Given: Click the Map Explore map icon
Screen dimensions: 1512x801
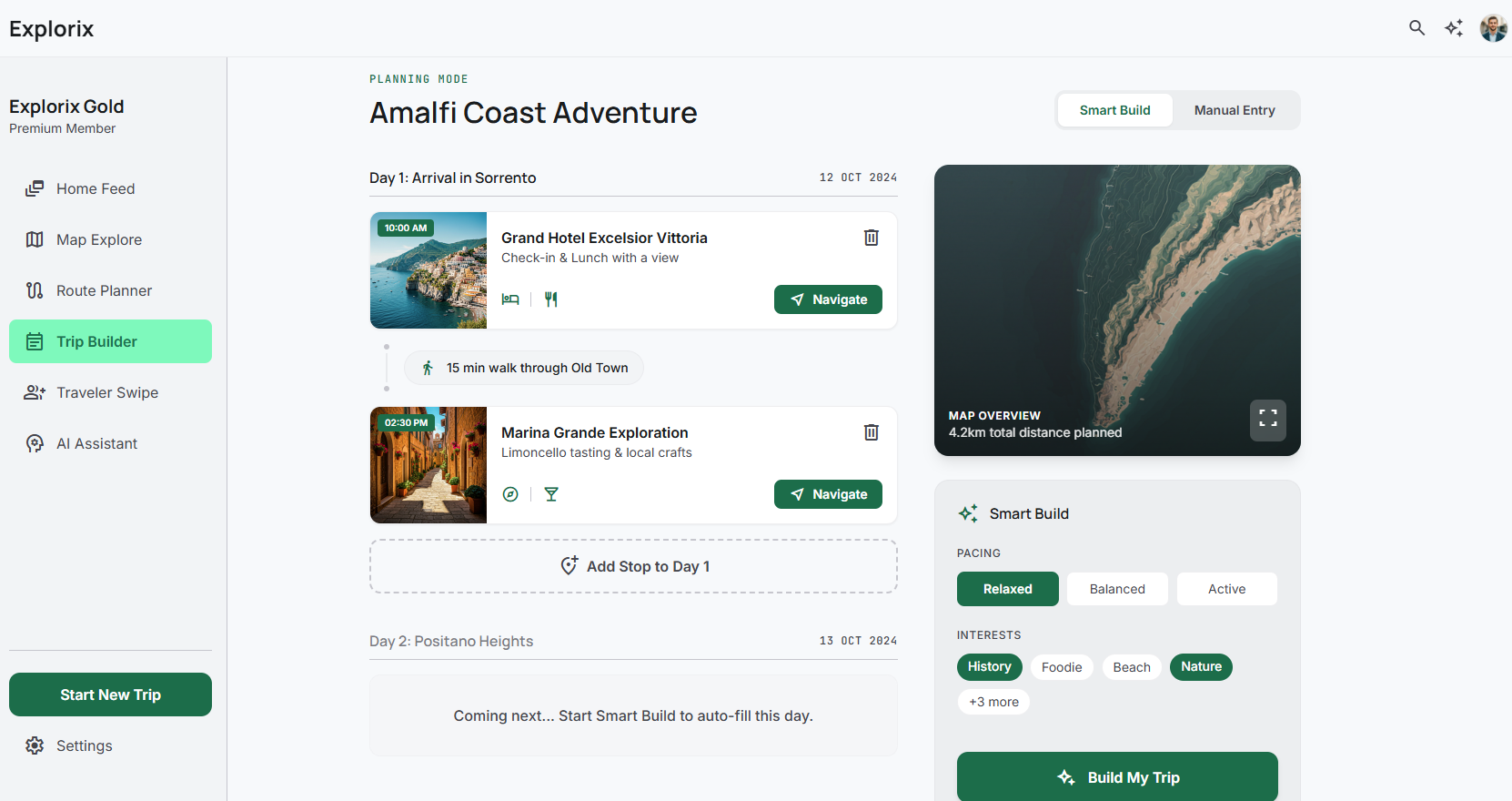Looking at the screenshot, I should 35,239.
